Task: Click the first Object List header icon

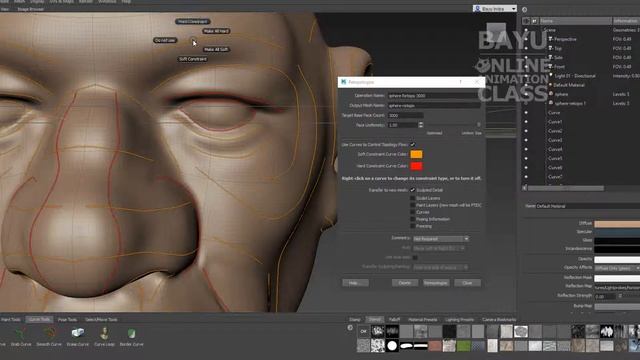Action: click(526, 21)
